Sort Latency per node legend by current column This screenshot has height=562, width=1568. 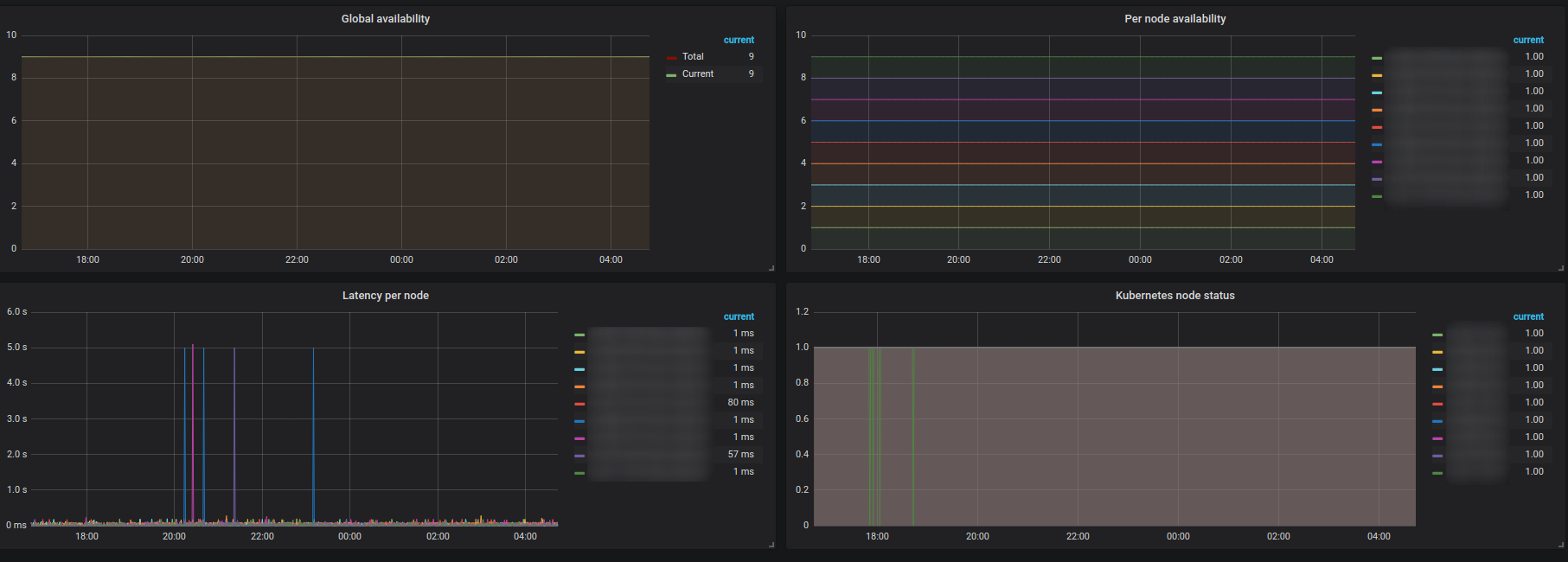739,316
